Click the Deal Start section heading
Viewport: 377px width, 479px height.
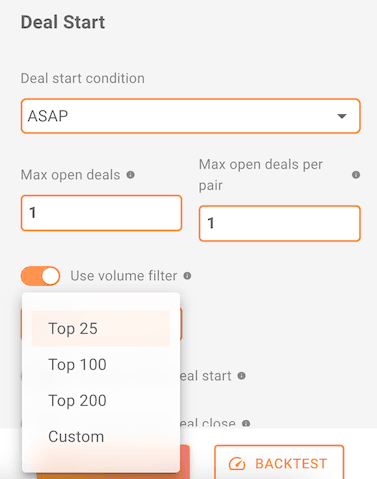63,22
